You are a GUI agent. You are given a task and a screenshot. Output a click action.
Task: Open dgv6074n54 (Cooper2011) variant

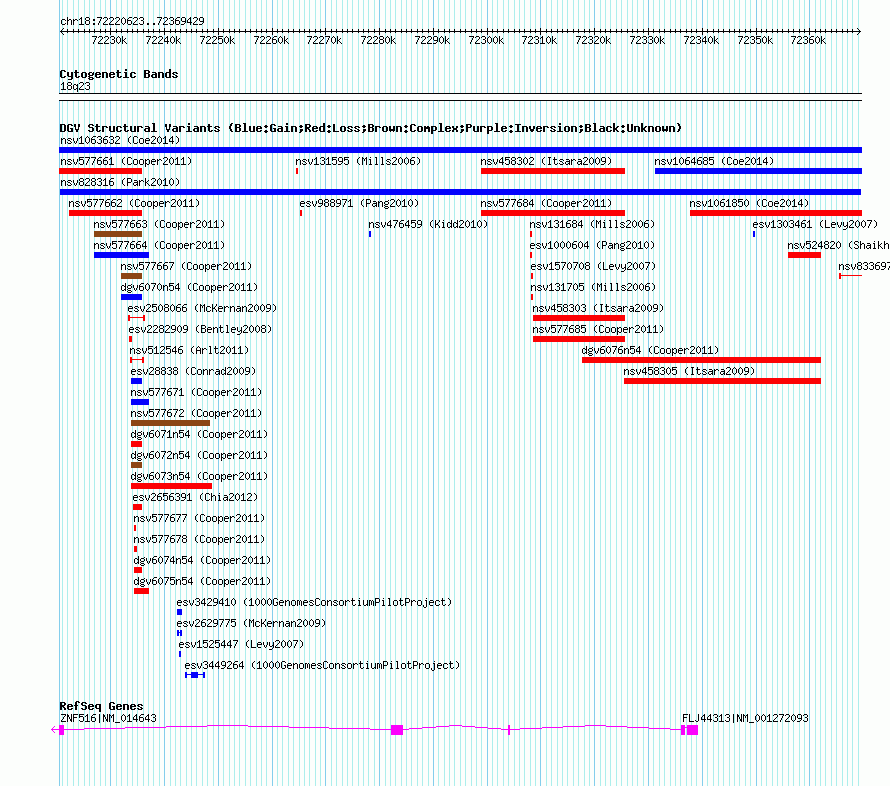point(202,560)
